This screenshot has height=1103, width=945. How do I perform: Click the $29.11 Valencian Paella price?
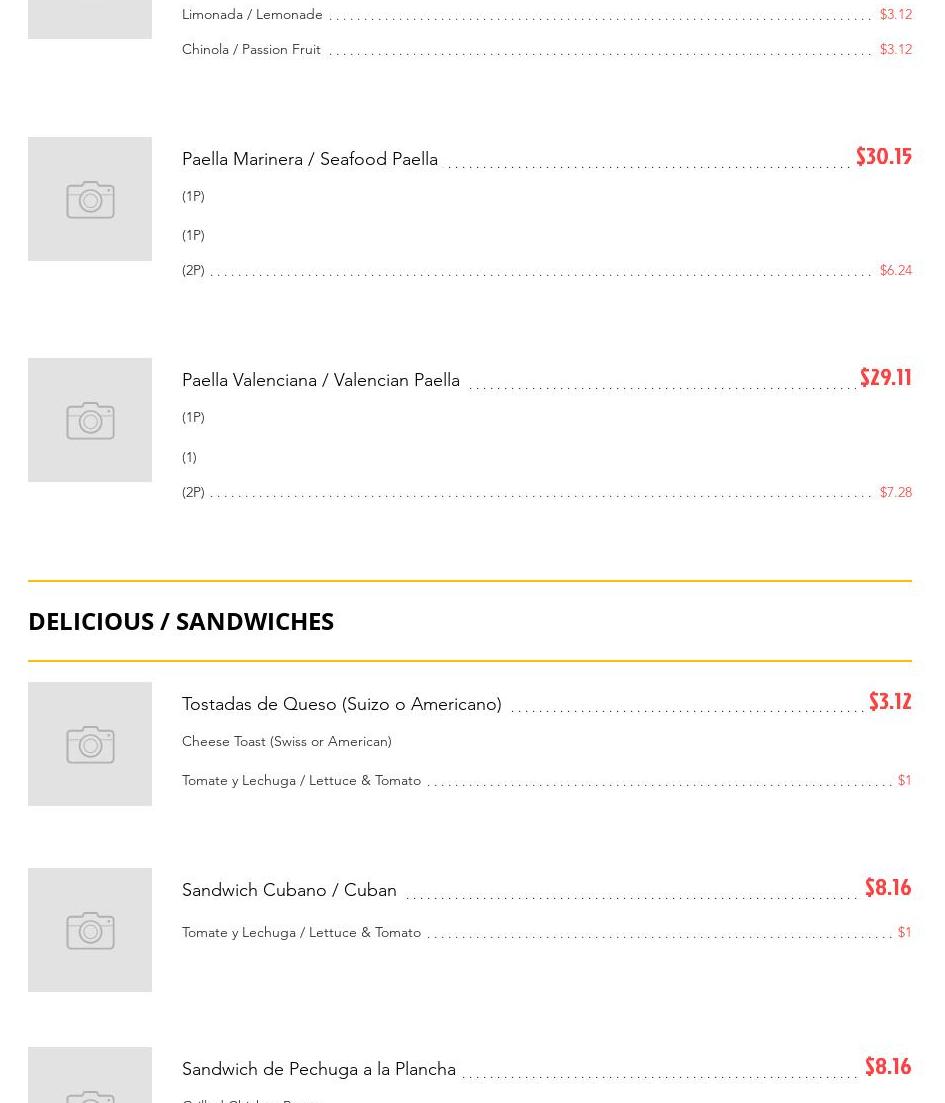coord(885,378)
